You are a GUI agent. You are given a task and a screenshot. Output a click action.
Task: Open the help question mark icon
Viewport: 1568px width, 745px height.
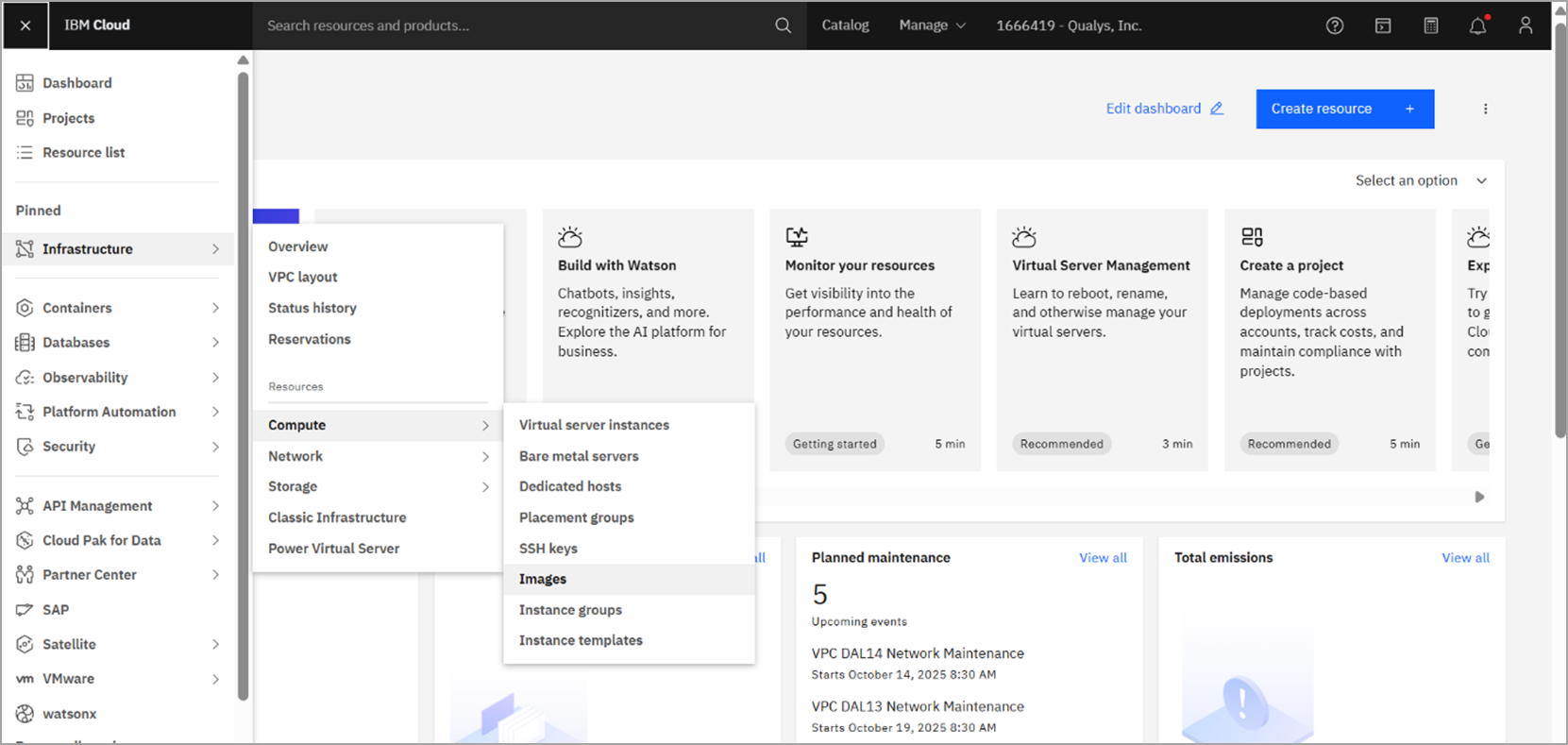coord(1334,25)
